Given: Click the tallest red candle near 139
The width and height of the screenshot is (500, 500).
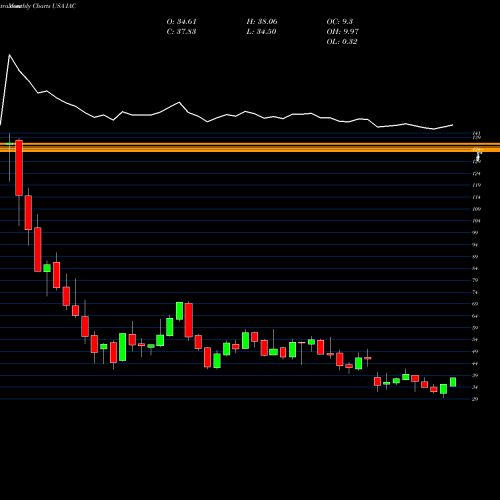Looking at the screenshot, I should pos(19,168).
